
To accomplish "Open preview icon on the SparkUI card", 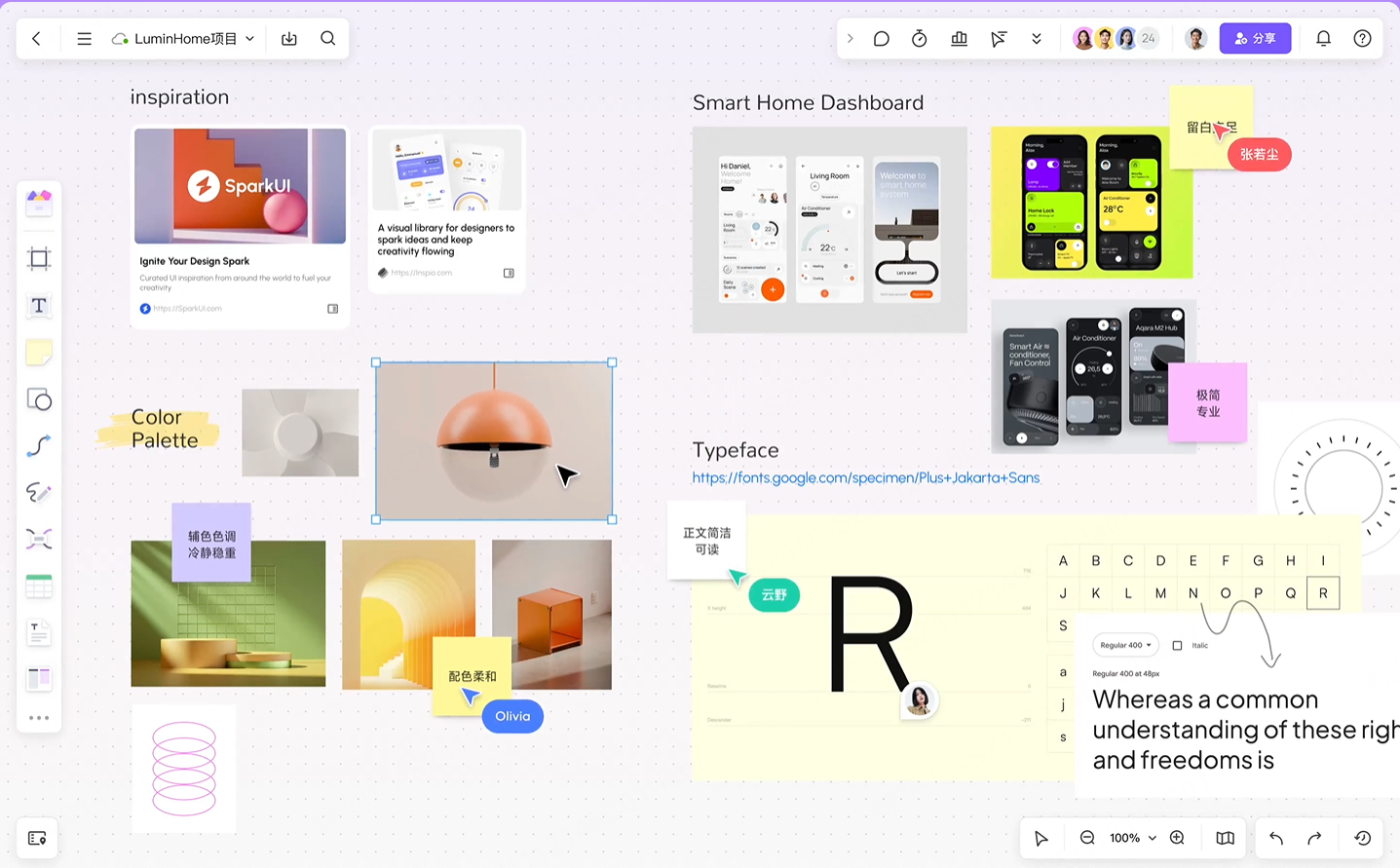I will 332,309.
